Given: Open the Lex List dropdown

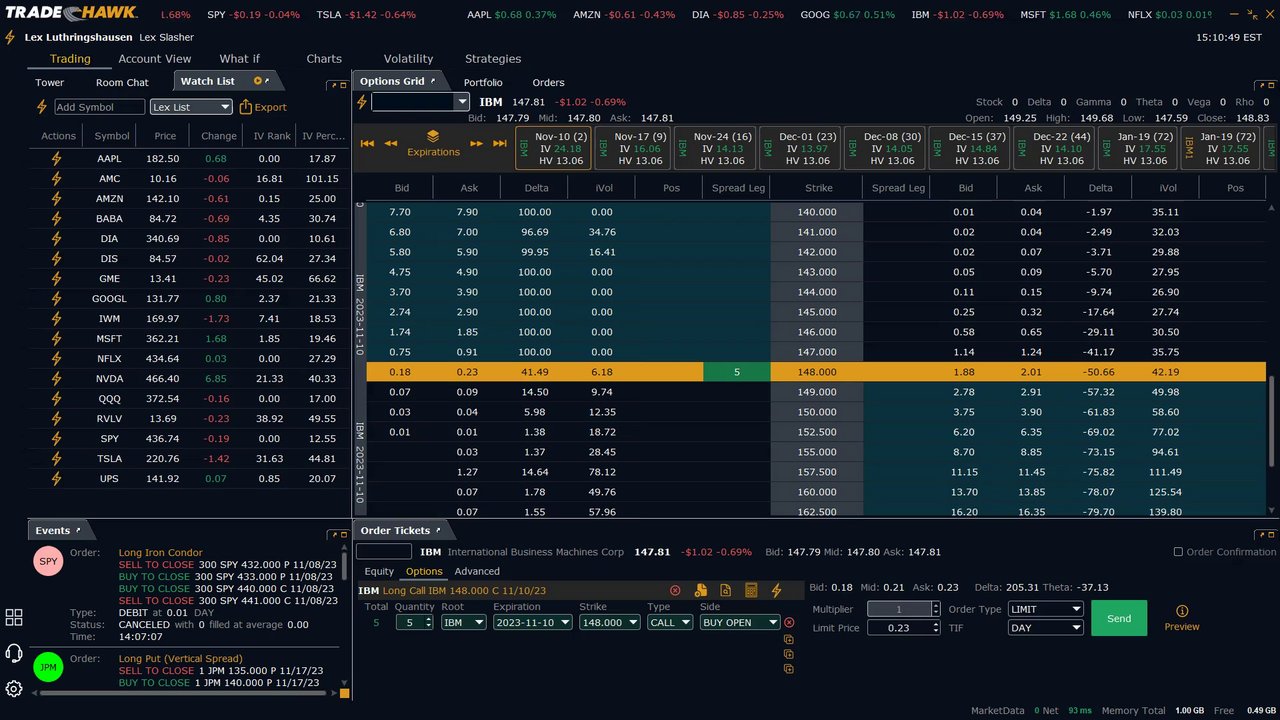Looking at the screenshot, I should tap(191, 107).
